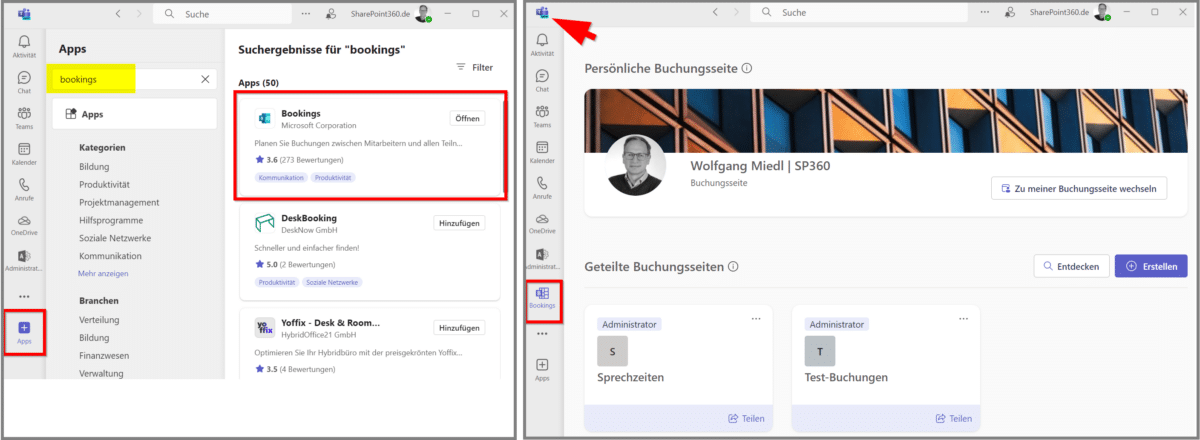Open Aktivität in the right Teams window
The width and height of the screenshot is (1200, 440).
tap(542, 47)
